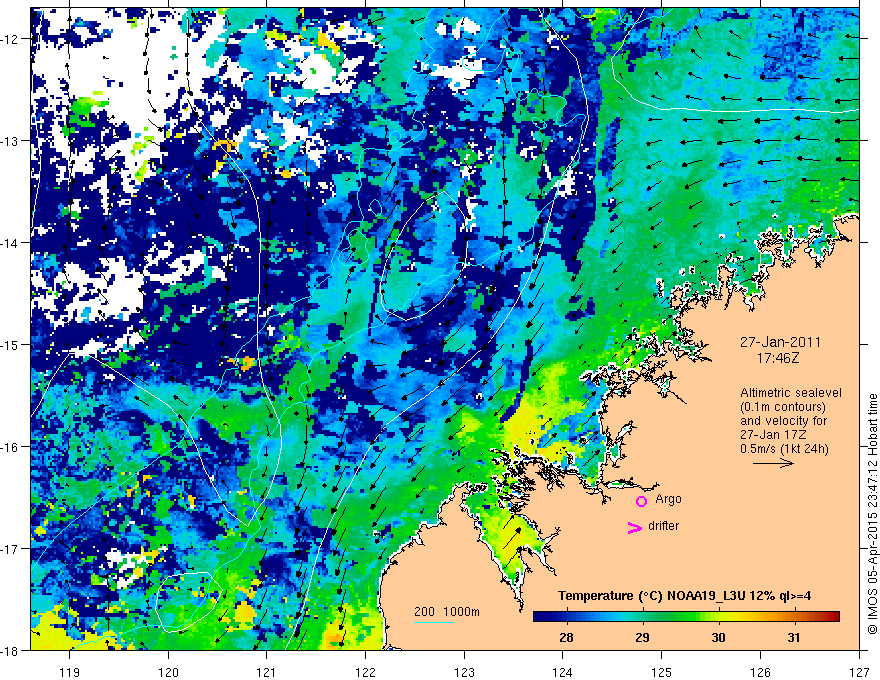Click the longitude axis label 123

(464, 672)
